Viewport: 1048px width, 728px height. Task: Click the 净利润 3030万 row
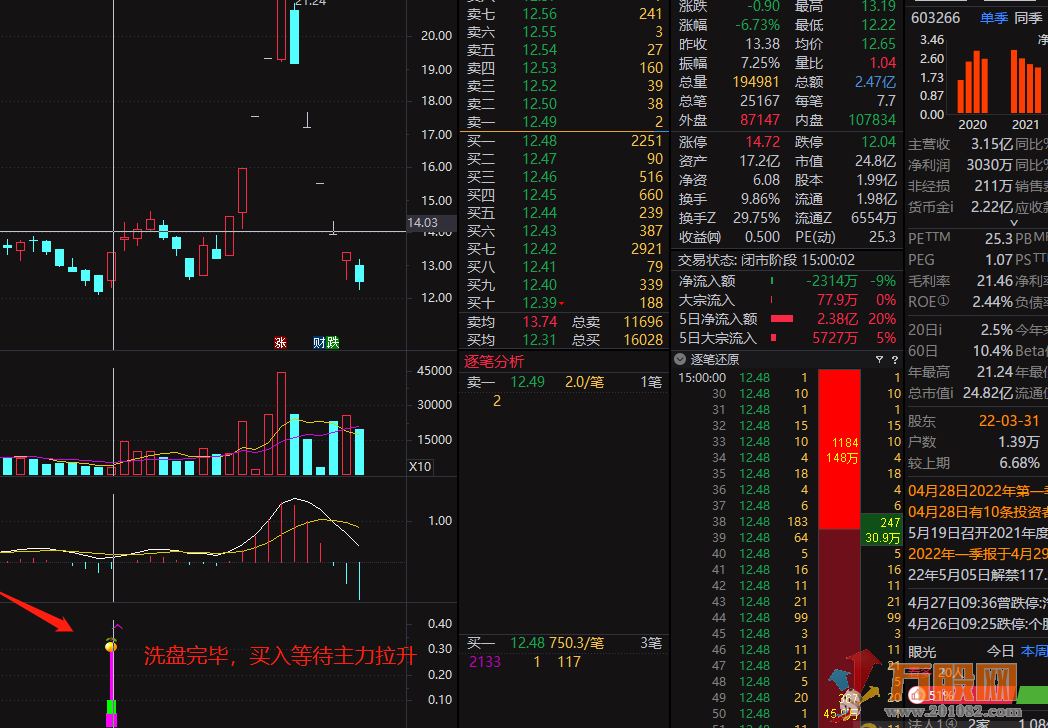(962, 165)
